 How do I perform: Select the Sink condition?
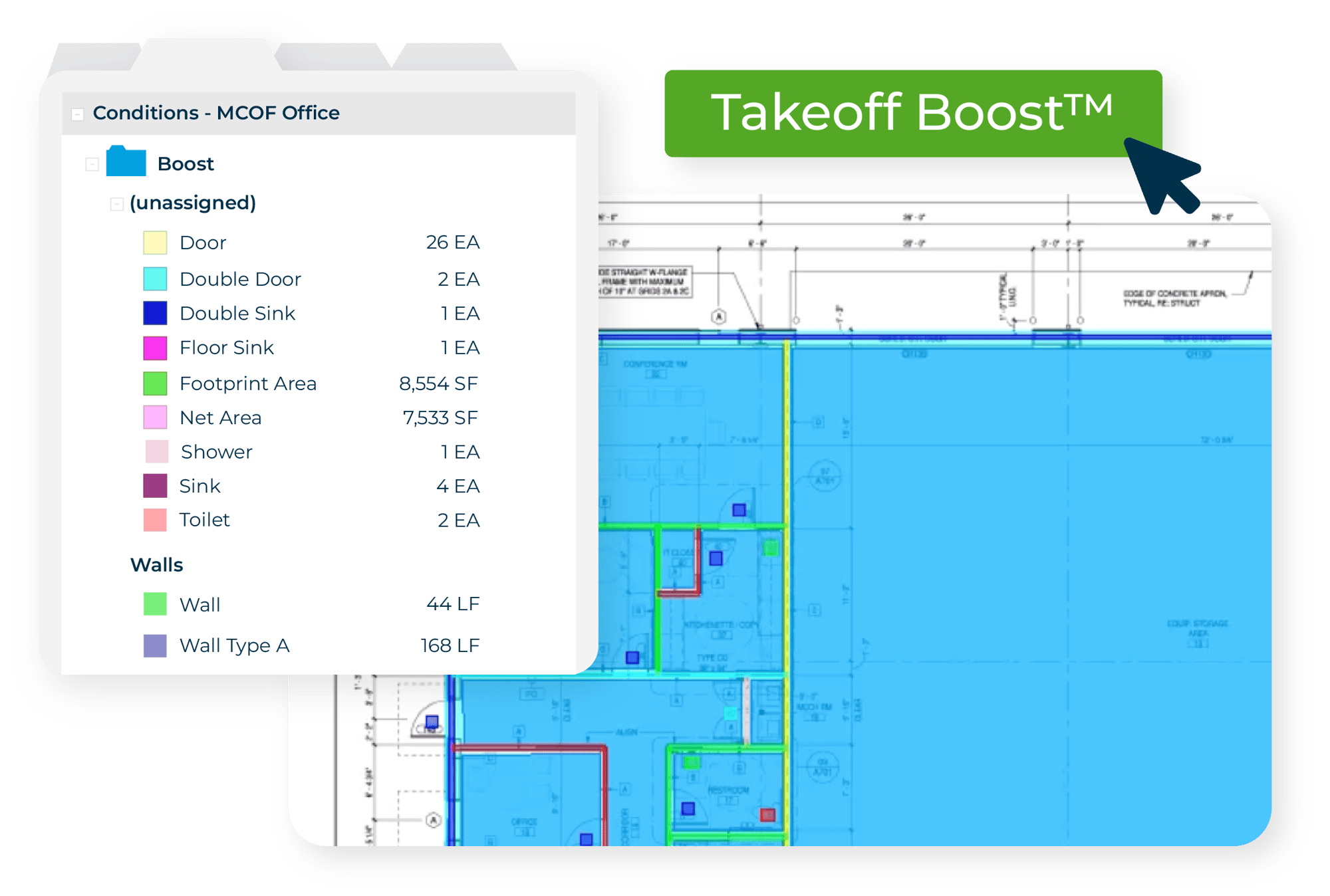coord(311,486)
